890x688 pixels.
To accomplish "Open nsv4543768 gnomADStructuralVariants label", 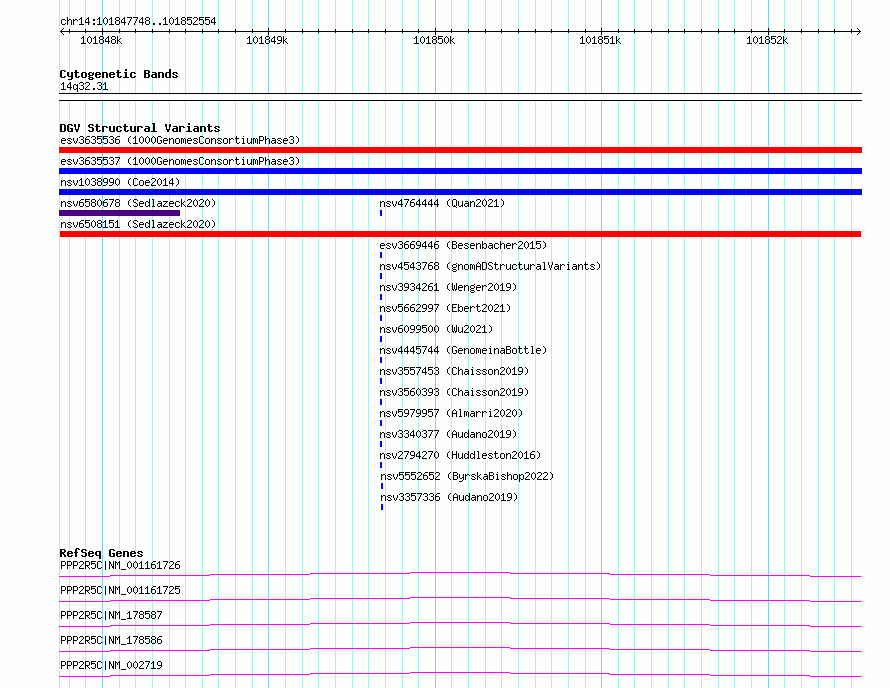I will [490, 266].
